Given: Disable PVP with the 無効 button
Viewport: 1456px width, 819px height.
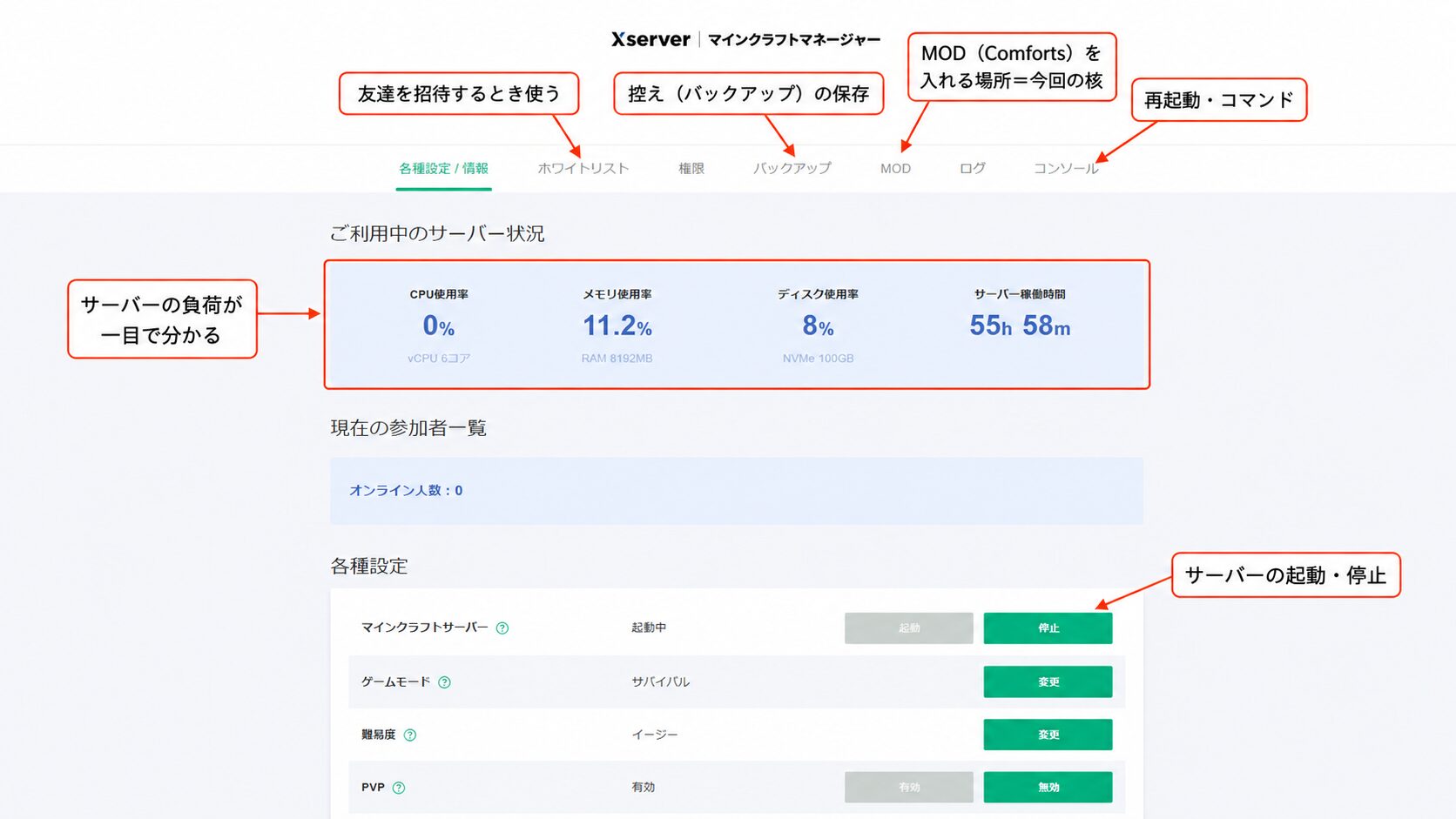Looking at the screenshot, I should click(1048, 787).
